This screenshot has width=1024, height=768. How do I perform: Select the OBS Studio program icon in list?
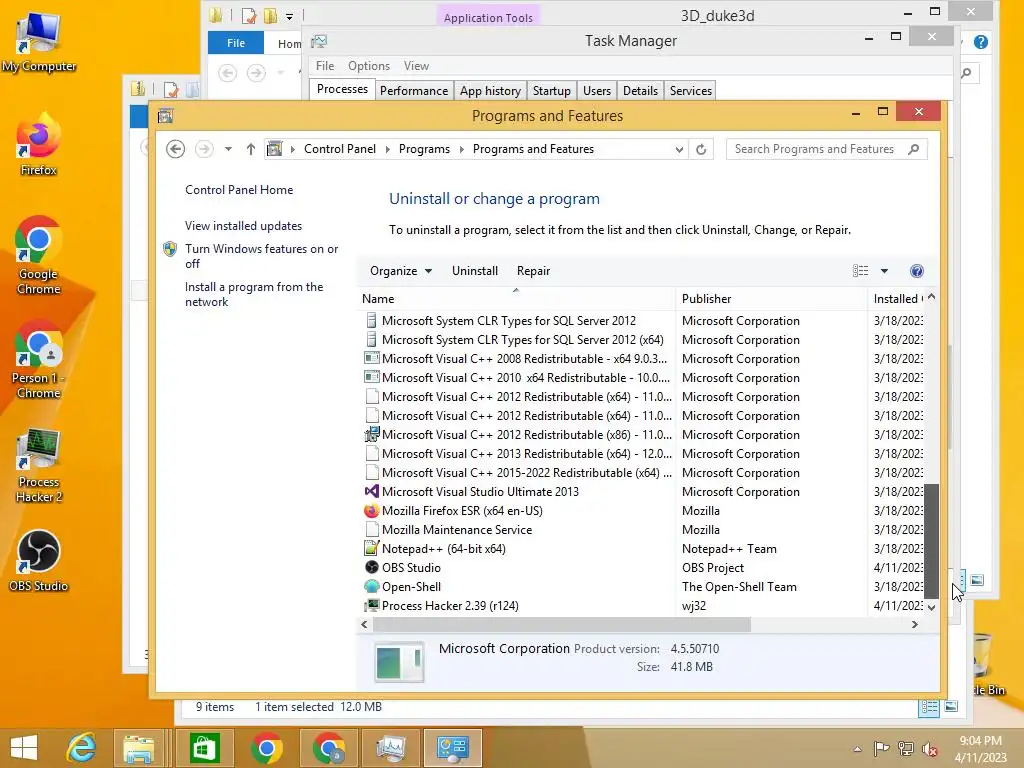372,568
